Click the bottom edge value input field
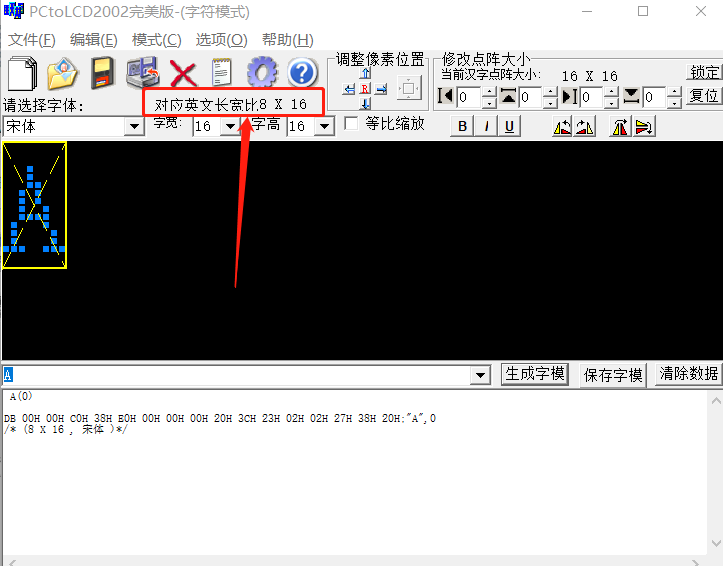The width and height of the screenshot is (723, 566). [654, 97]
